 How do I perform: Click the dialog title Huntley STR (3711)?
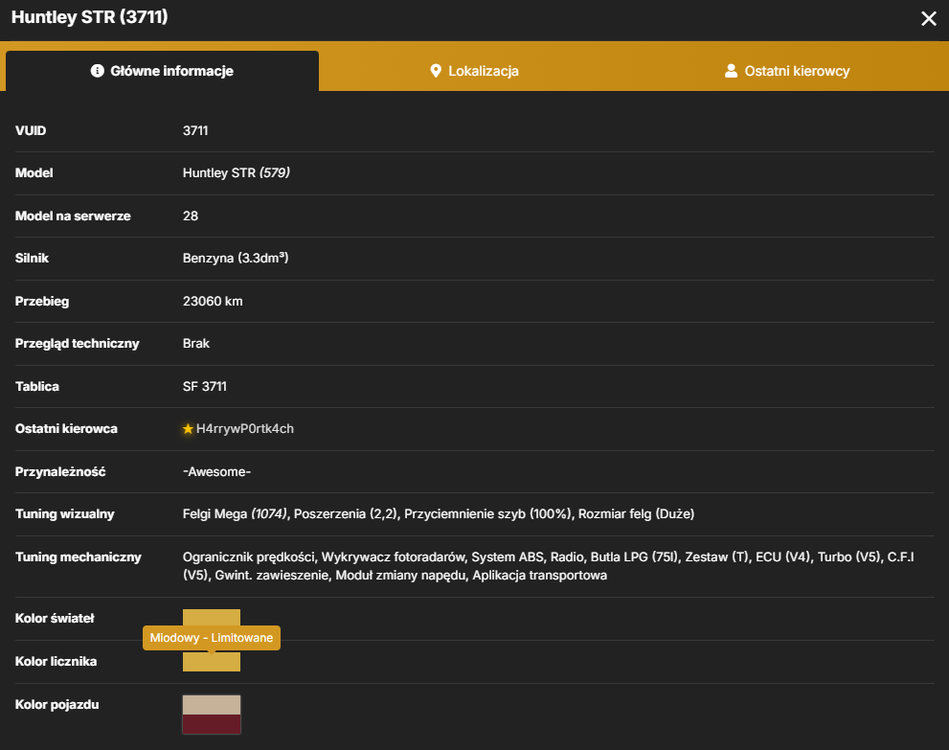click(x=90, y=17)
